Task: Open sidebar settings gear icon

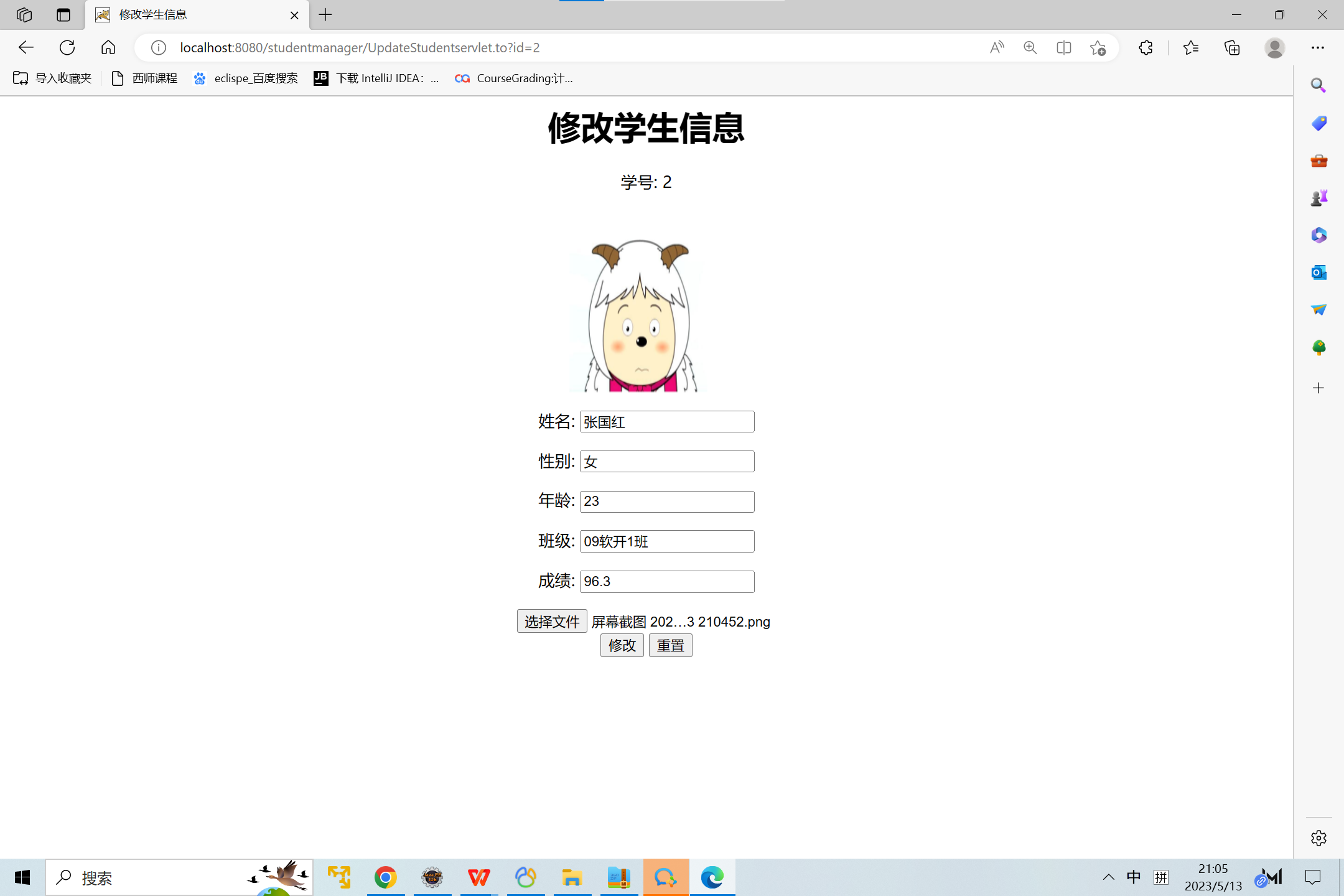Action: click(x=1318, y=838)
